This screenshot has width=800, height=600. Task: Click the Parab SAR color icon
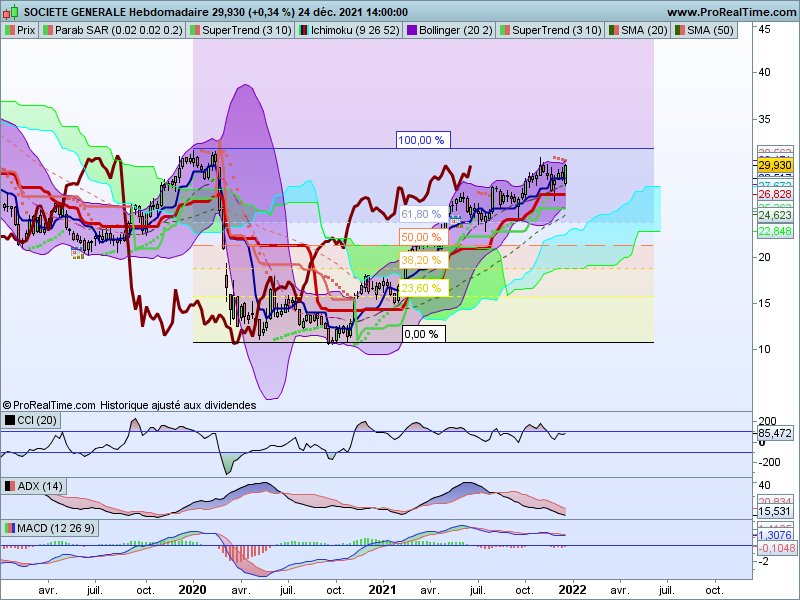tap(48, 31)
